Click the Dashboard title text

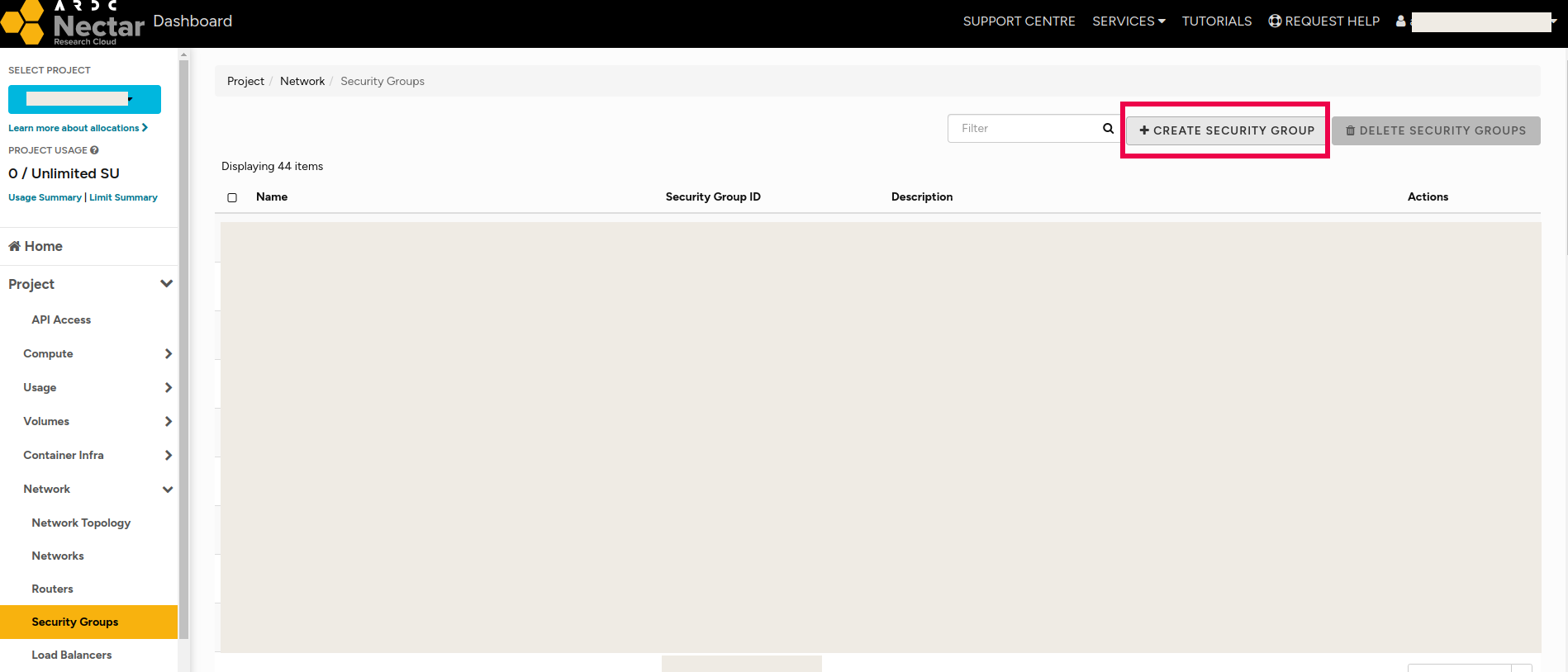tap(192, 21)
